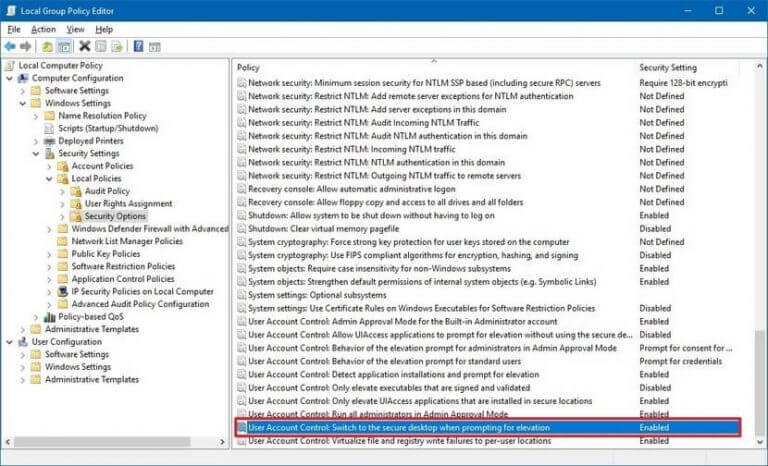
Task: Open Properties from the toolbar icon
Action: 101,46
